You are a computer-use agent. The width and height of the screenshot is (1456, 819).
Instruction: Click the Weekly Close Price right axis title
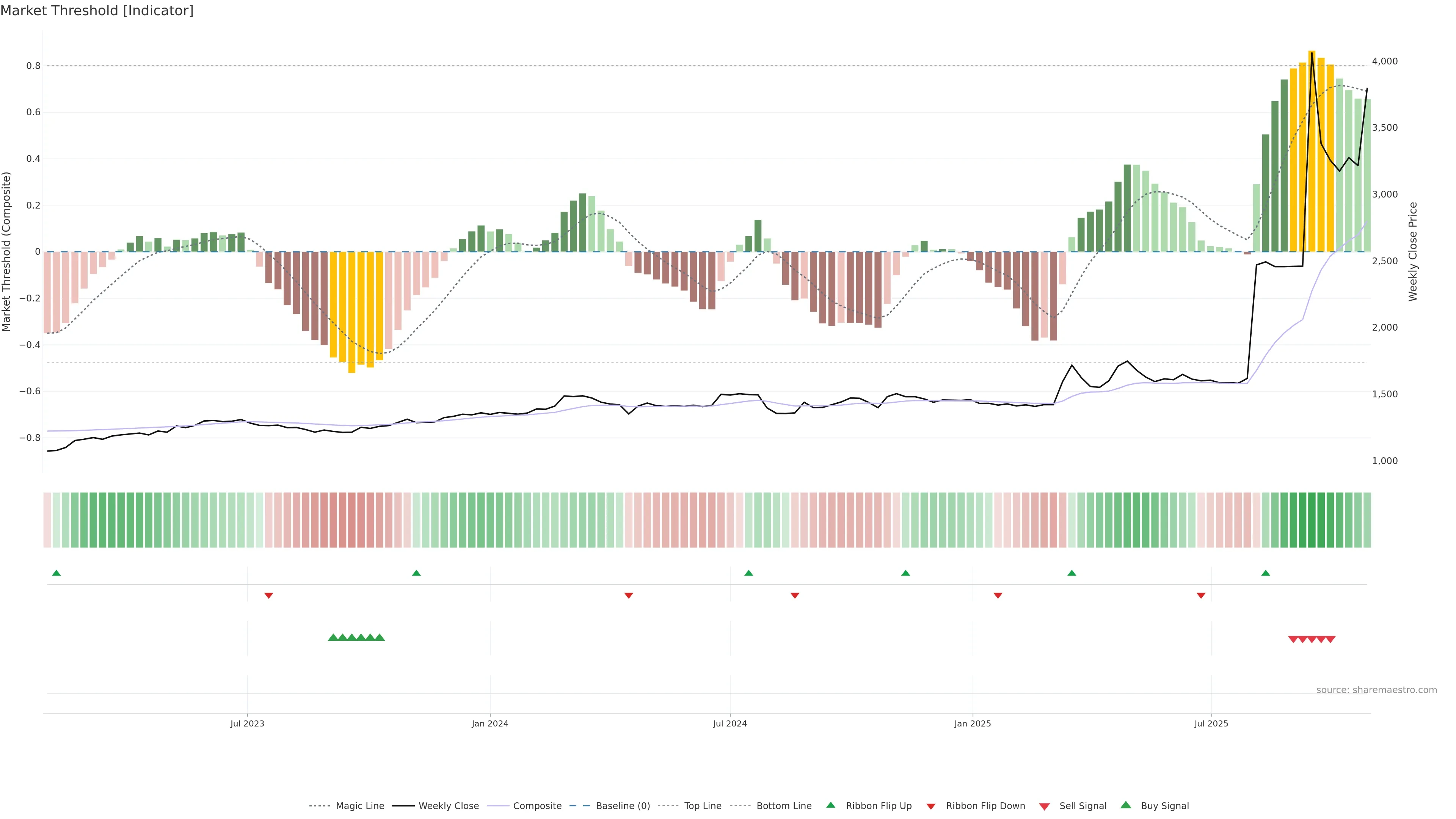(x=1412, y=251)
